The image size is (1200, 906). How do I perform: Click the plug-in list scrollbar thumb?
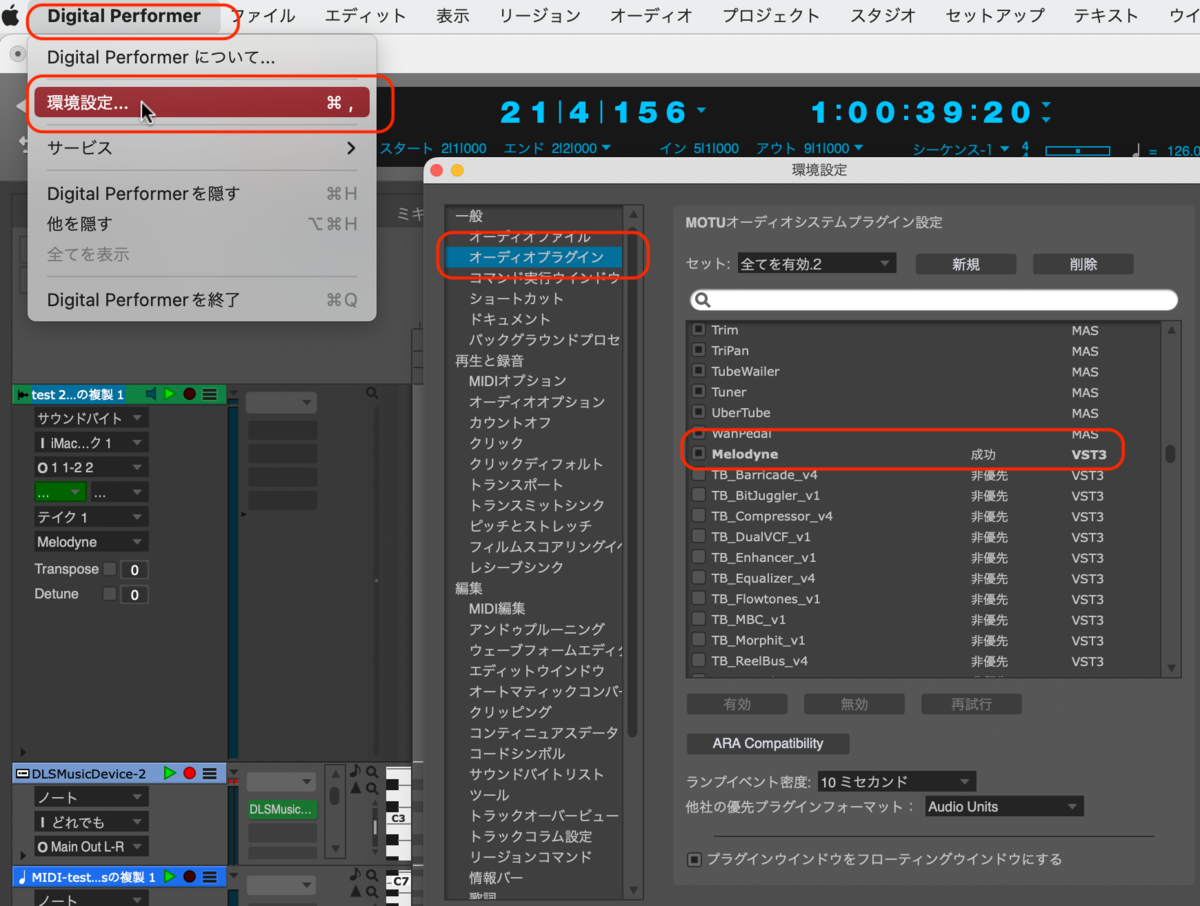click(x=1170, y=454)
